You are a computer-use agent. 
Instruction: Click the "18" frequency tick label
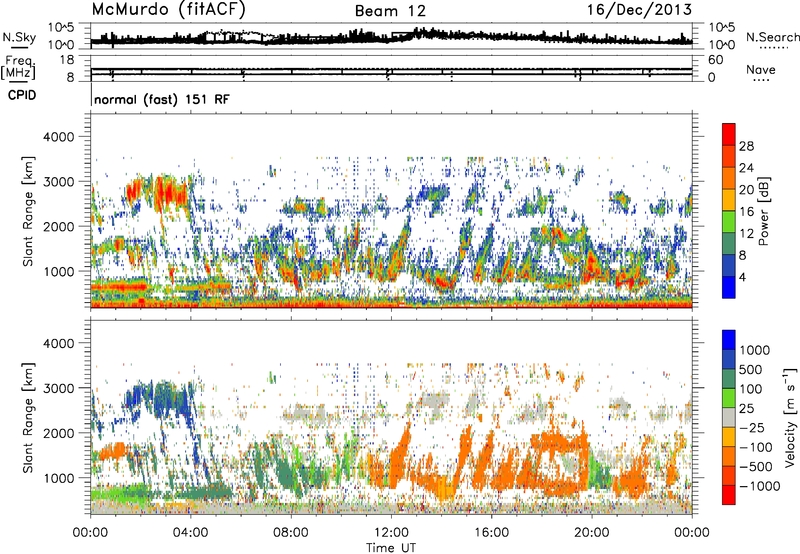[x=67, y=60]
